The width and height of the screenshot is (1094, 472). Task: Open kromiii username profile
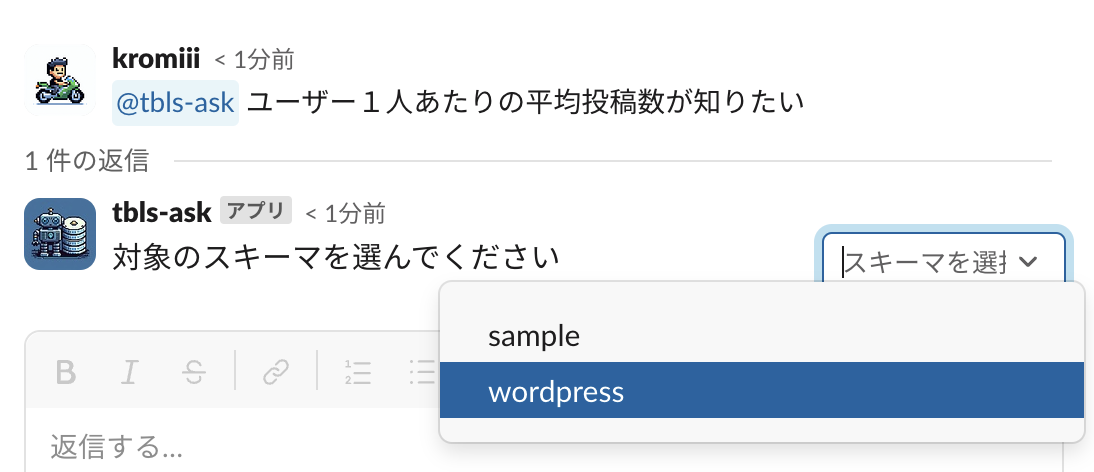coord(157,59)
